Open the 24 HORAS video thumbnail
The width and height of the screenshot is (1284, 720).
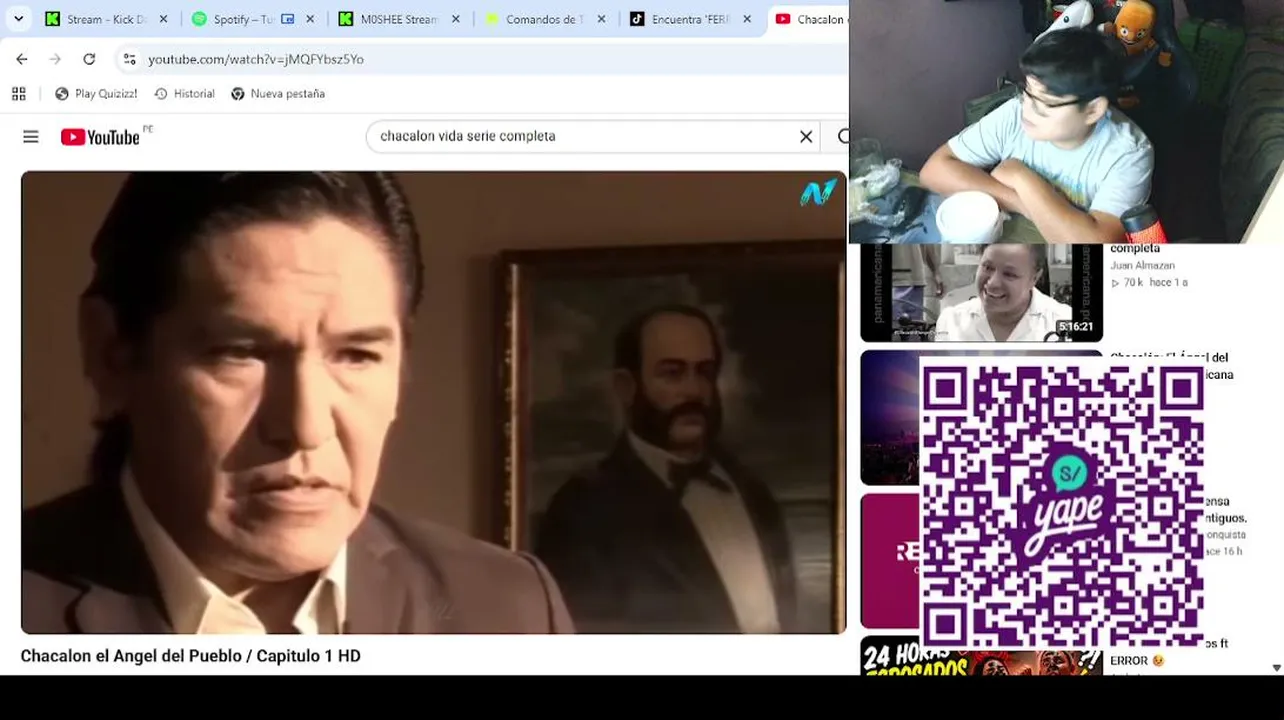coord(981,656)
